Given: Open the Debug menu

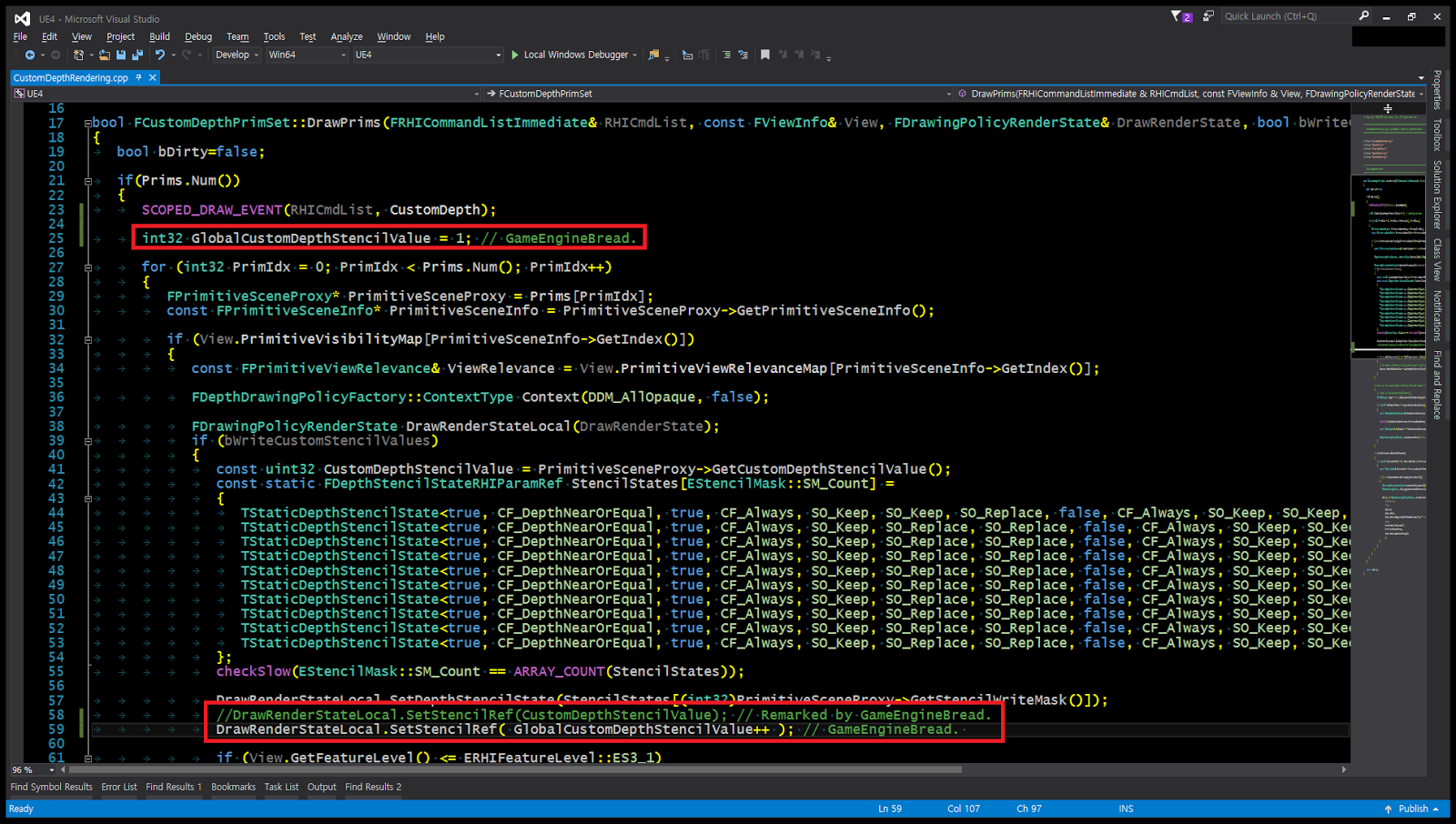Looking at the screenshot, I should pyautogui.click(x=198, y=36).
